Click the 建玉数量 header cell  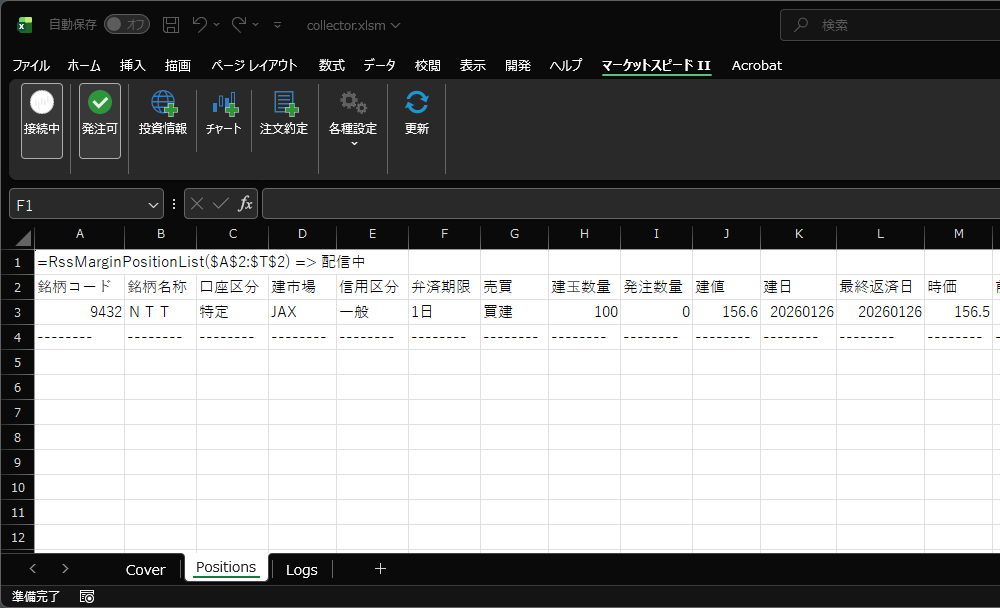[x=584, y=287]
